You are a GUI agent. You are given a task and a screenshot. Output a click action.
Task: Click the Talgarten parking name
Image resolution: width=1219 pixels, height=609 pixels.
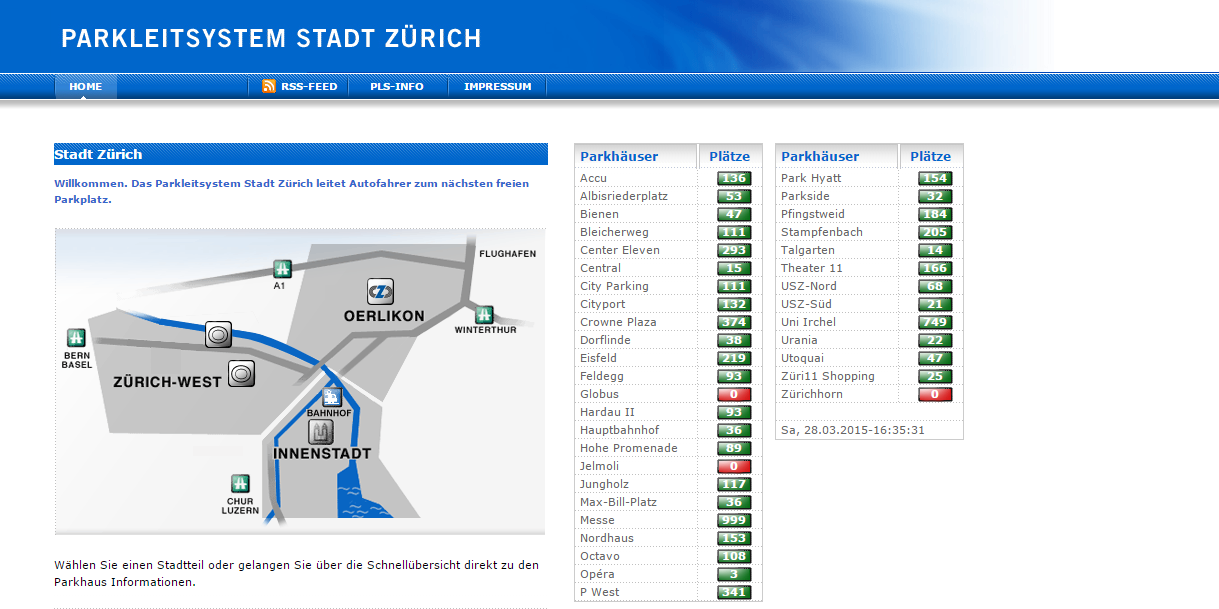point(807,250)
